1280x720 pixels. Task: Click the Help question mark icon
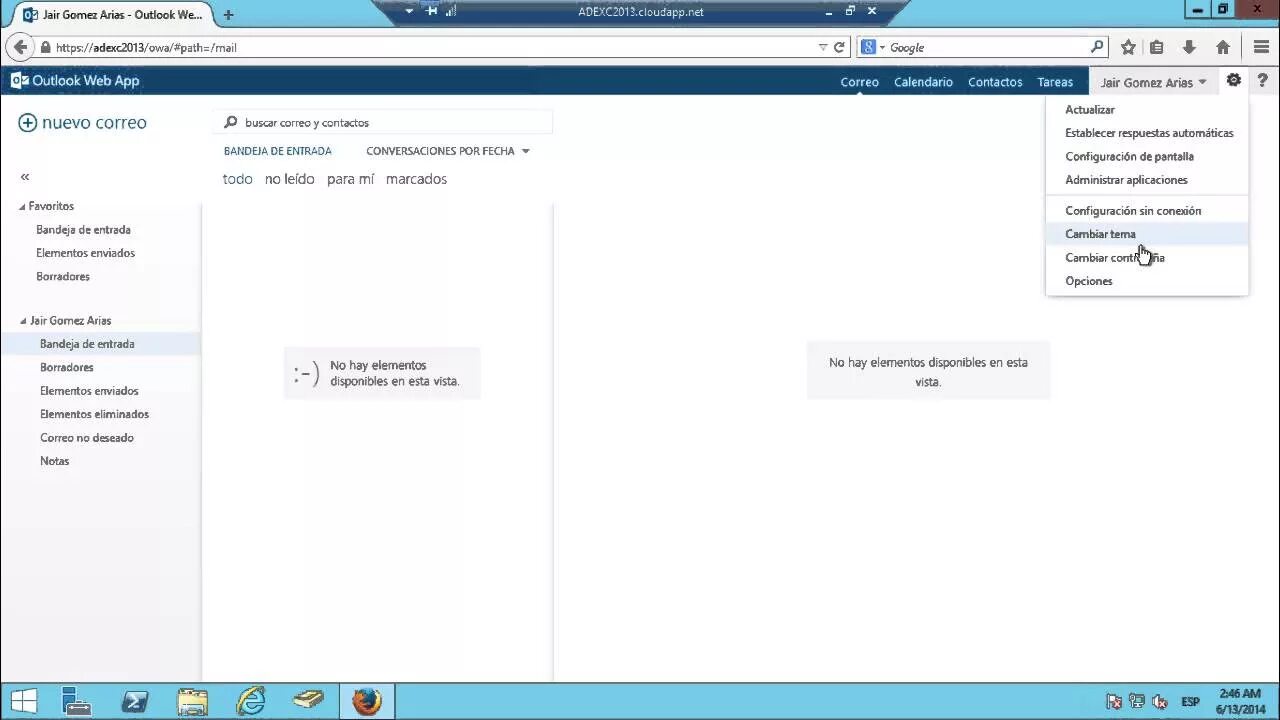1263,81
